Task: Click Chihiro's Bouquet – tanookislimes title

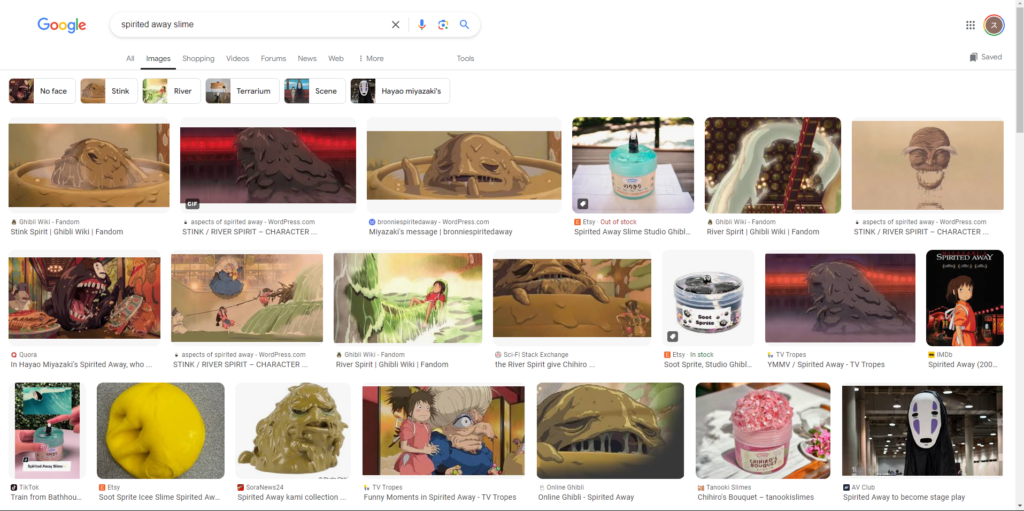Action: pos(756,497)
